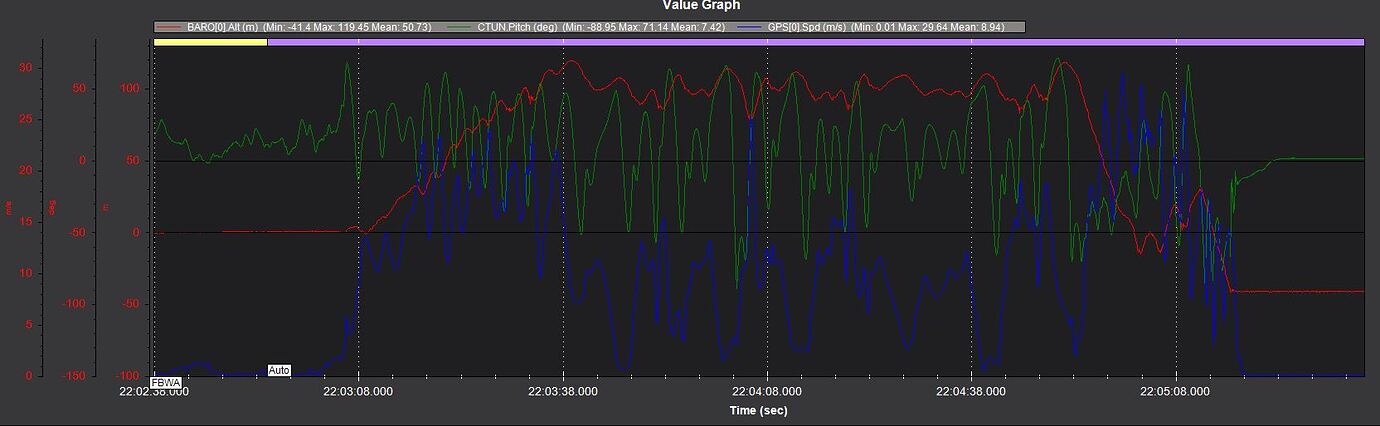Select the yellow FBWA mode bar segment

(x=210, y=42)
